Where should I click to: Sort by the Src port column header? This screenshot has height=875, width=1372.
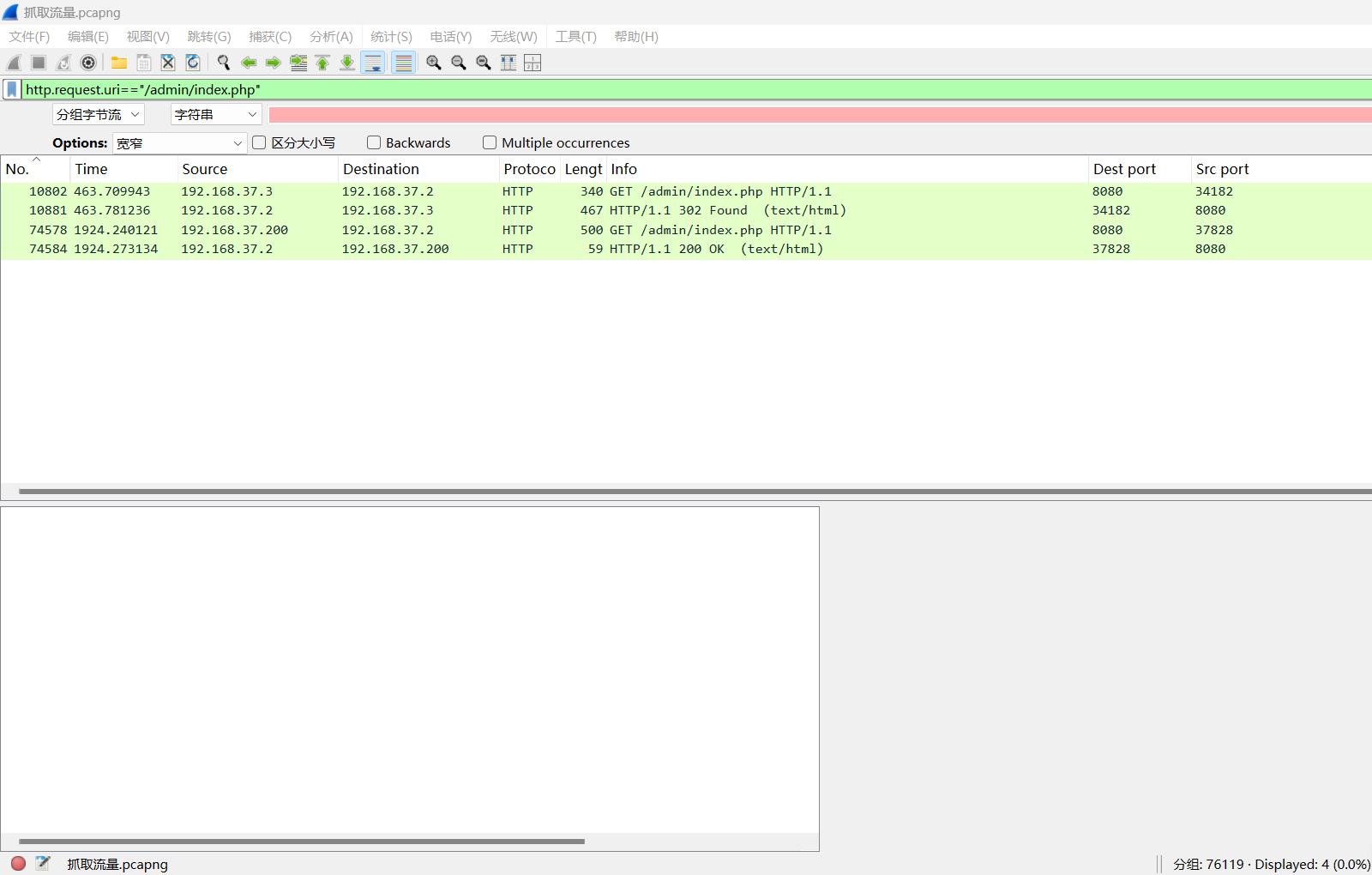(x=1281, y=169)
